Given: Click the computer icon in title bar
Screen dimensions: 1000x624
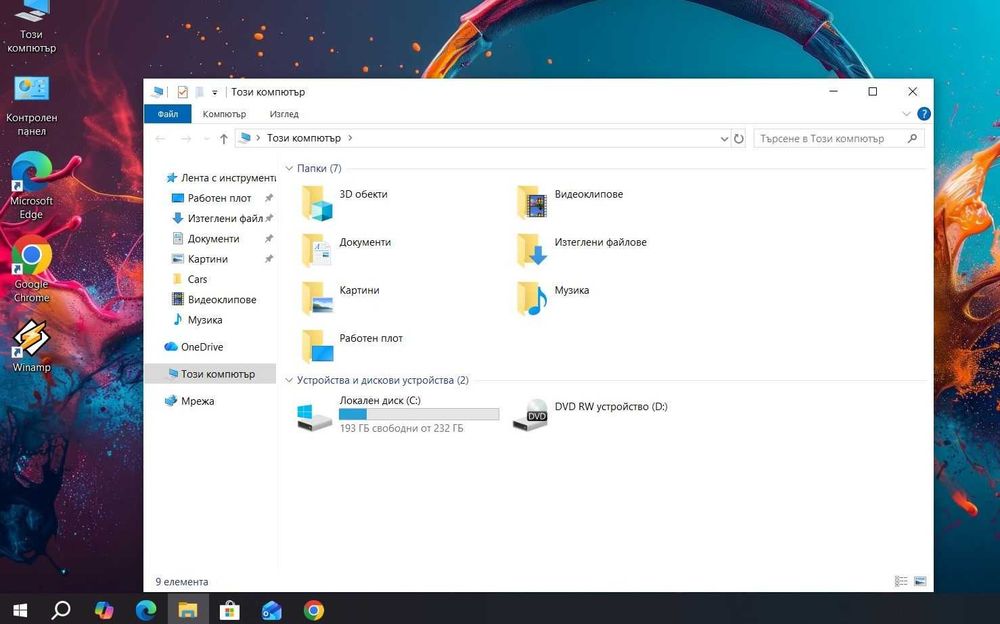Looking at the screenshot, I should pos(157,92).
